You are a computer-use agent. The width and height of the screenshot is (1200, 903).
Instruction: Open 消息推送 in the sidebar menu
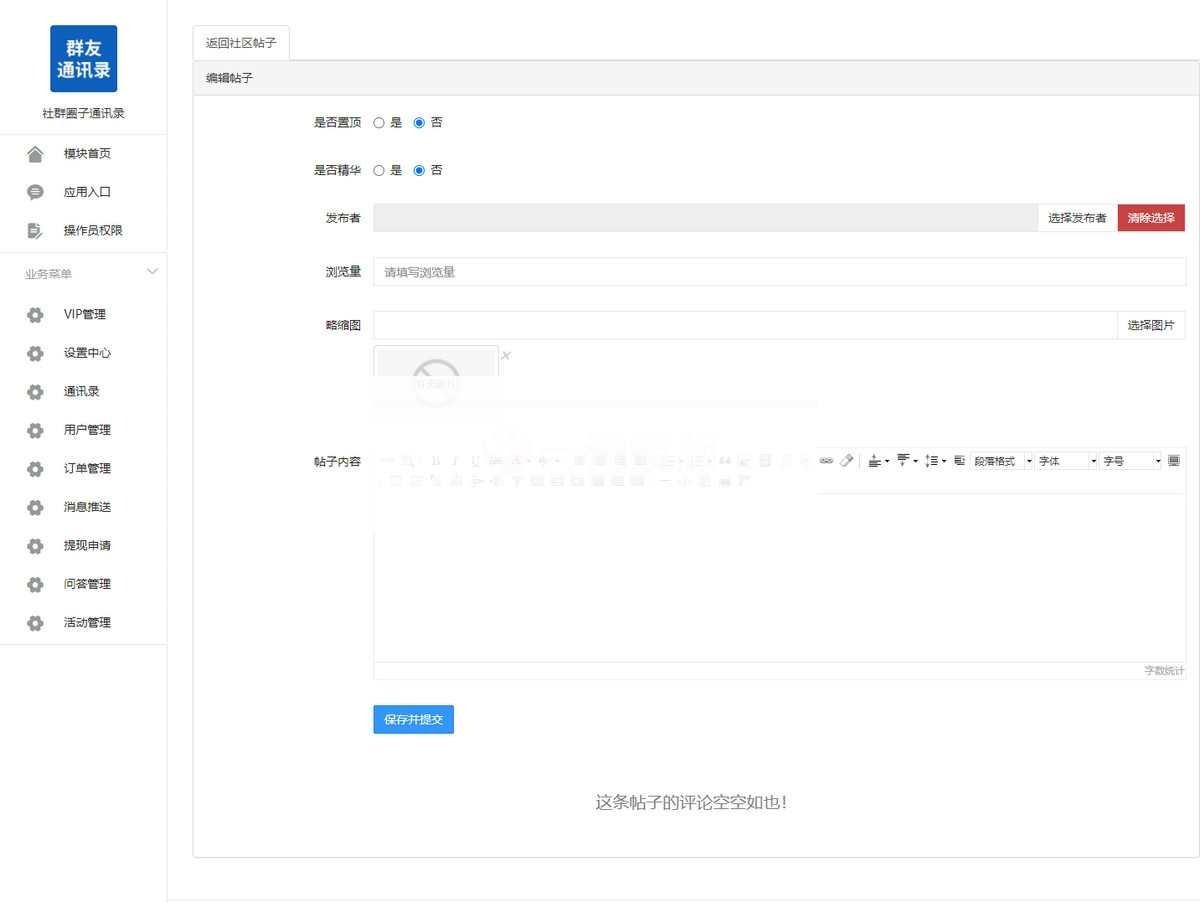coord(86,507)
